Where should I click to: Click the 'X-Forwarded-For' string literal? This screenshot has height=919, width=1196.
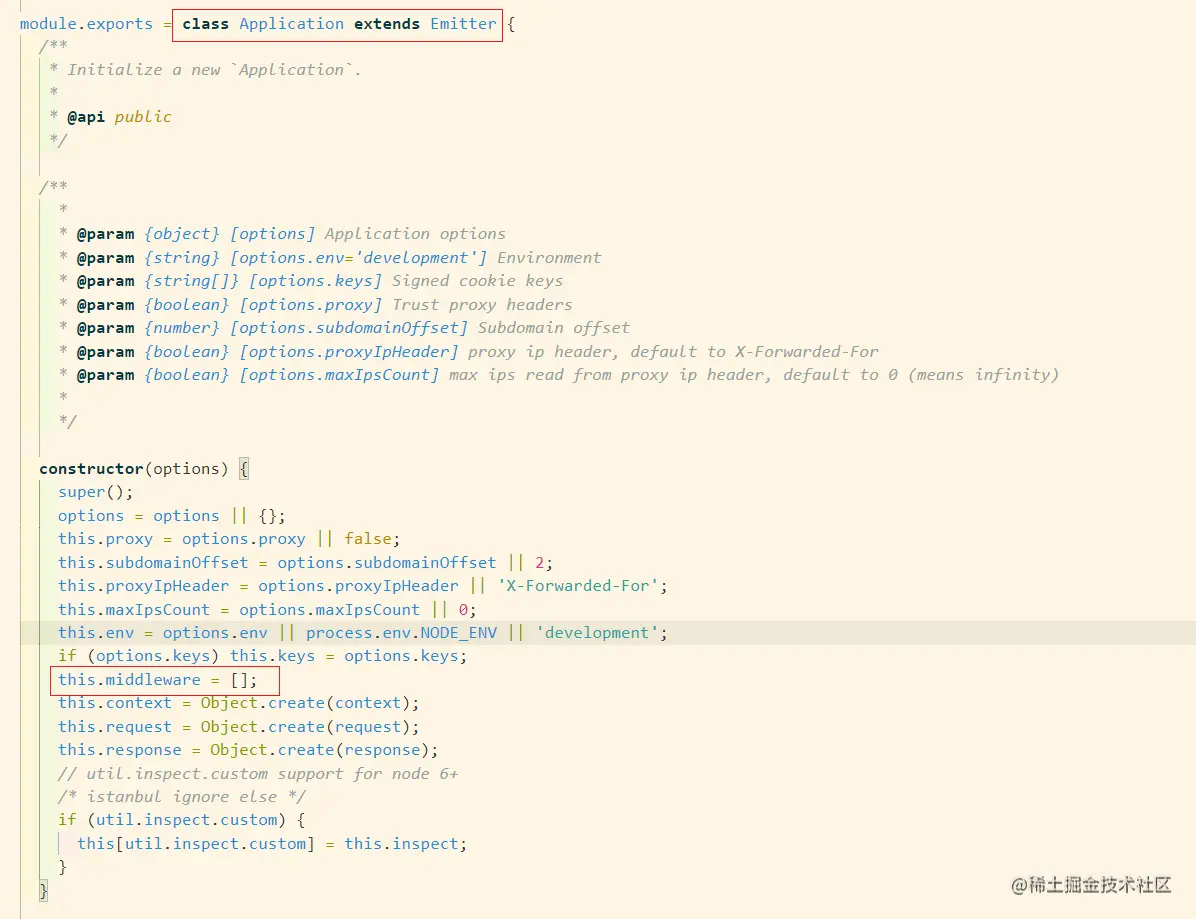(577, 586)
